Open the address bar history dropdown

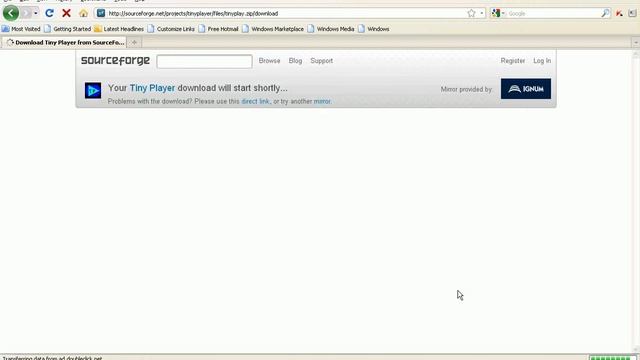pos(482,13)
